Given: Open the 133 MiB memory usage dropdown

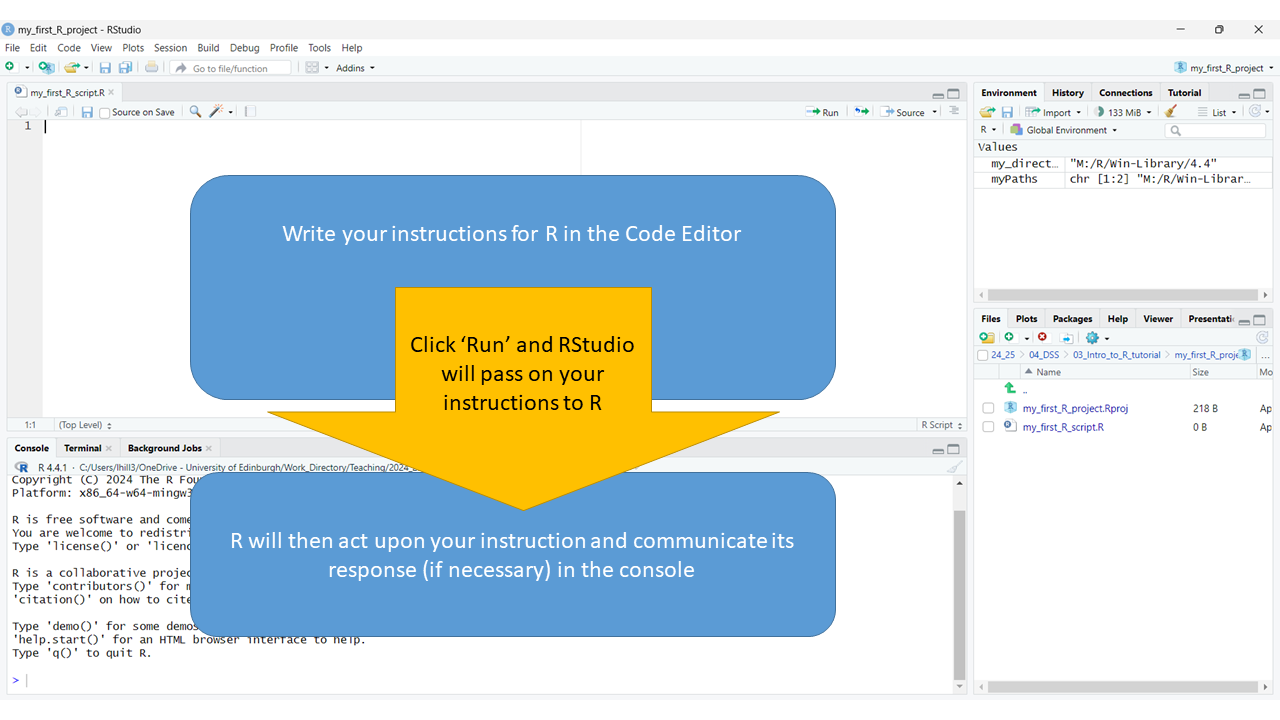Looking at the screenshot, I should 1123,112.
